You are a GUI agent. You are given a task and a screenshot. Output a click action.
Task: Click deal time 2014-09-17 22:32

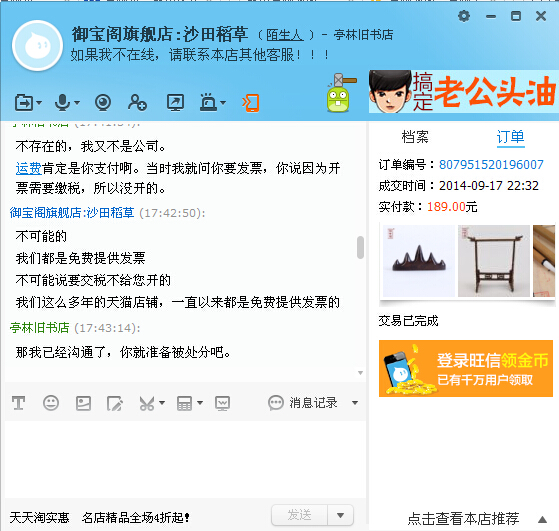click(489, 185)
